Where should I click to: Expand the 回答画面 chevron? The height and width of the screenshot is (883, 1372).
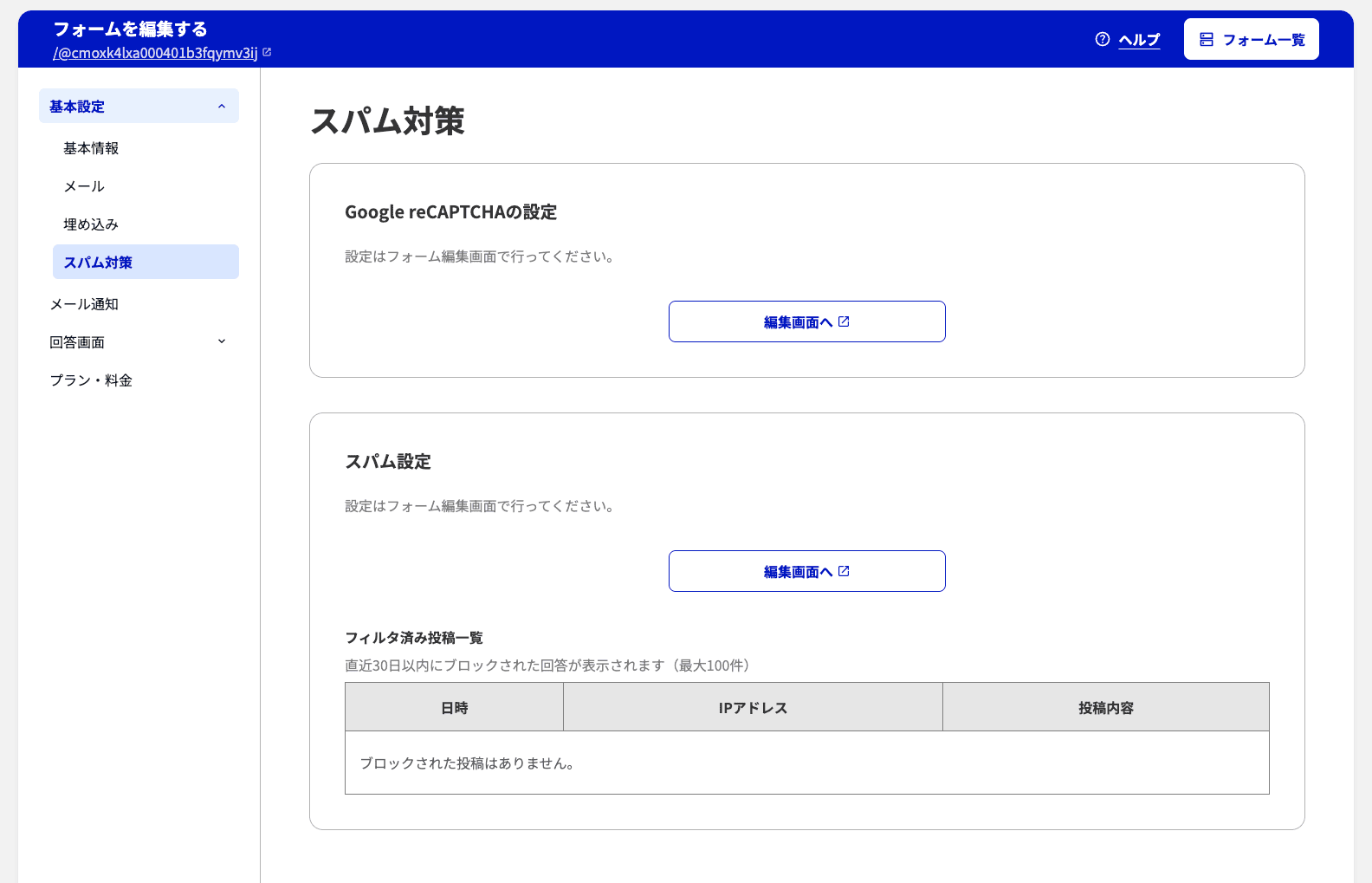pyautogui.click(x=222, y=341)
